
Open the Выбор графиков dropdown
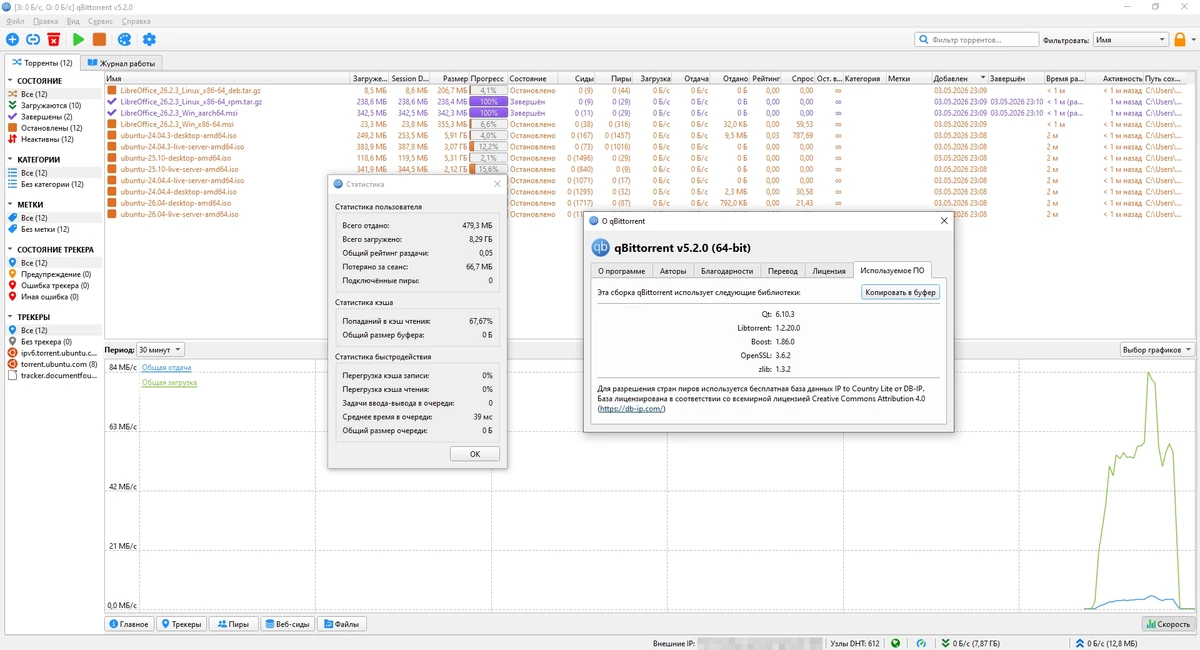[1157, 350]
